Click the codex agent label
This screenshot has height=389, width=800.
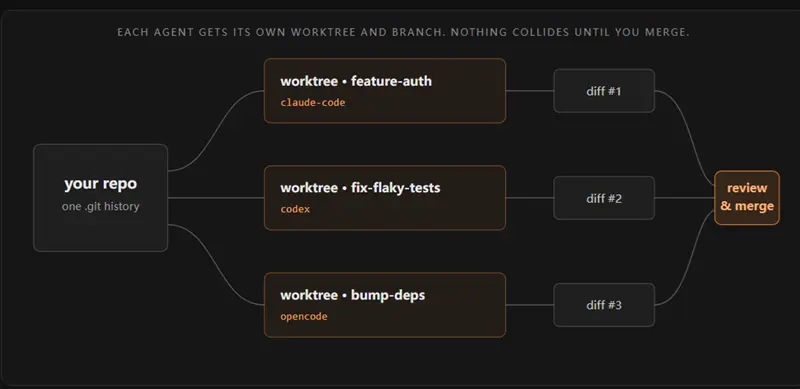[295, 209]
